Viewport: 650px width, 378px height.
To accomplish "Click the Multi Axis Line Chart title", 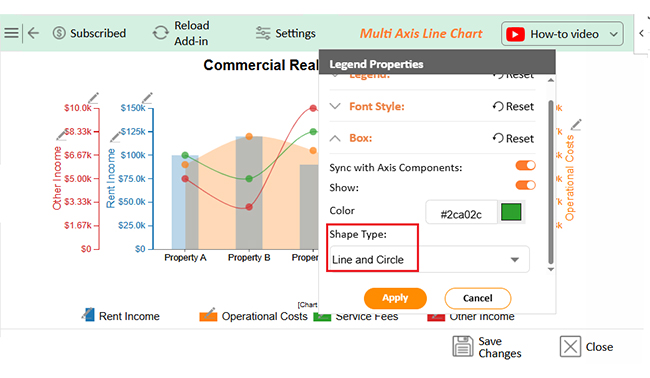I will click(421, 34).
